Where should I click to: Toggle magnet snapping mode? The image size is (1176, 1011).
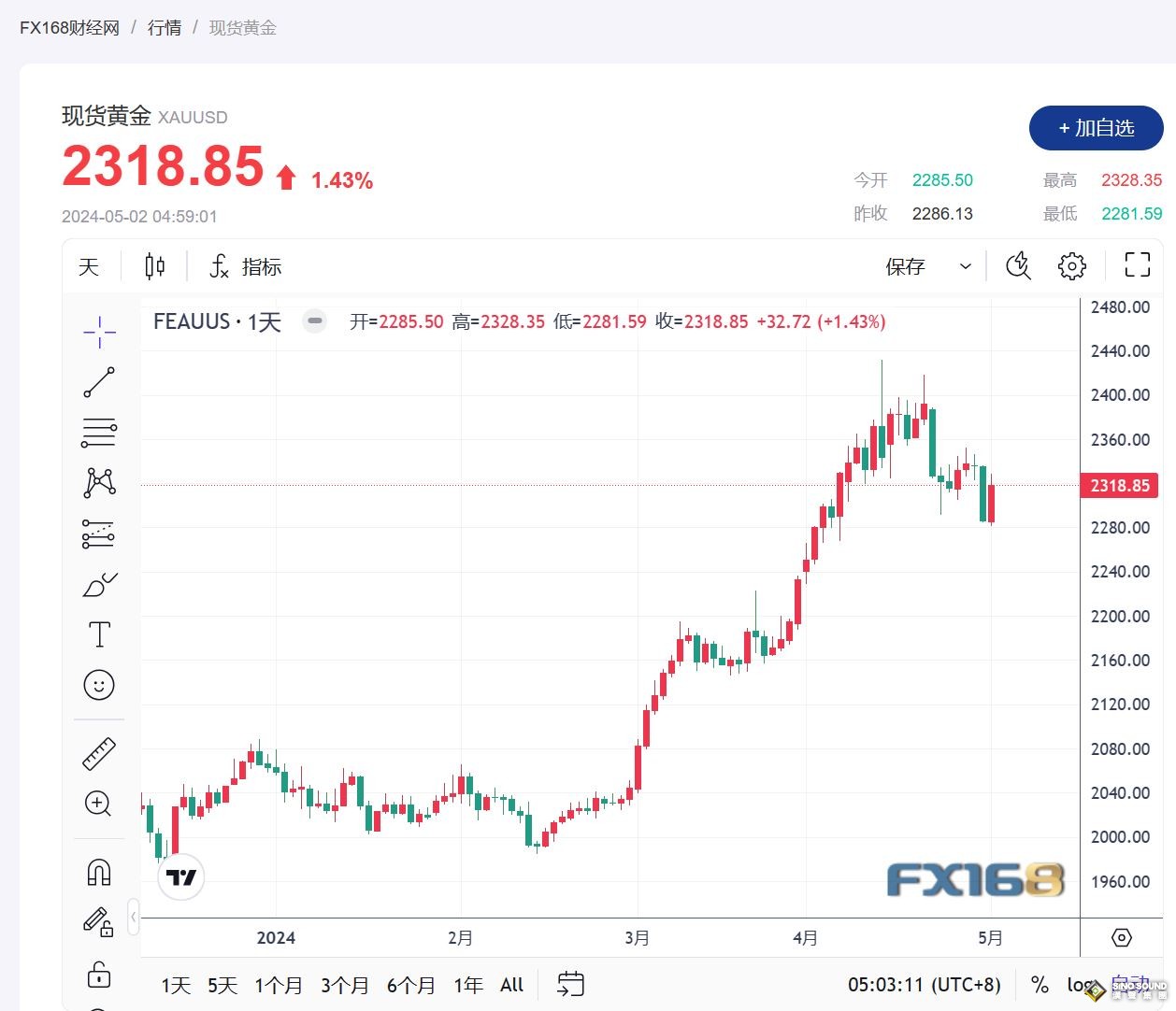click(x=99, y=872)
